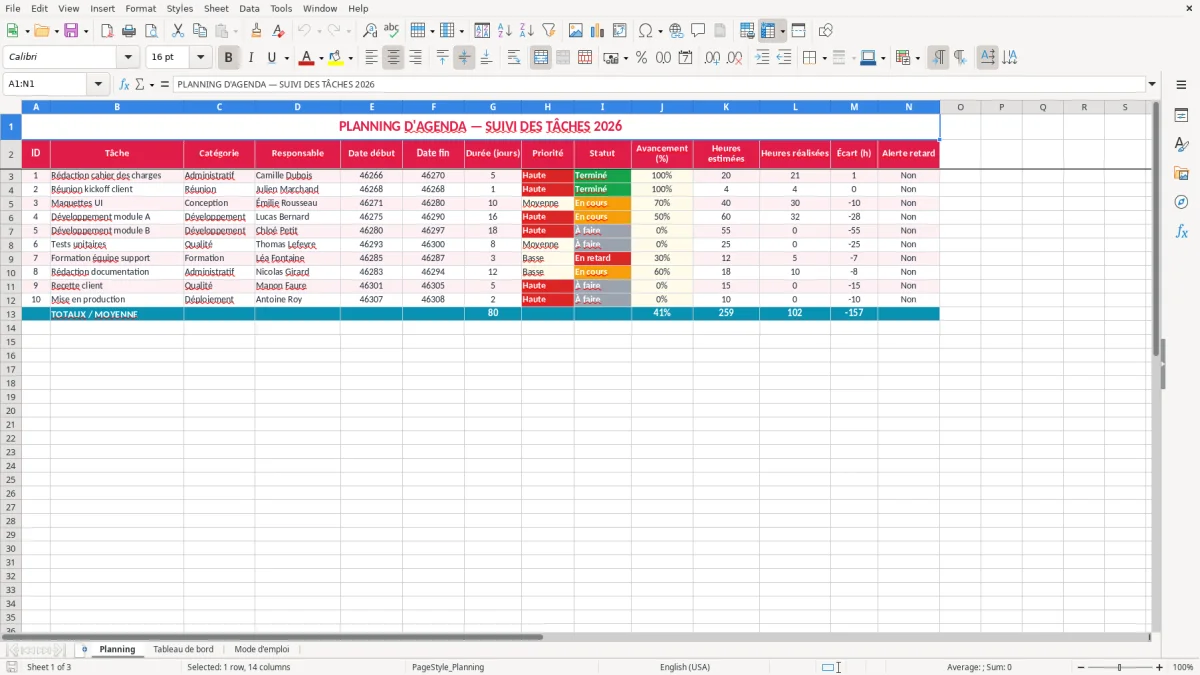1200x675 pixels.
Task: Open sidebar Properties panel
Action: 1181,116
